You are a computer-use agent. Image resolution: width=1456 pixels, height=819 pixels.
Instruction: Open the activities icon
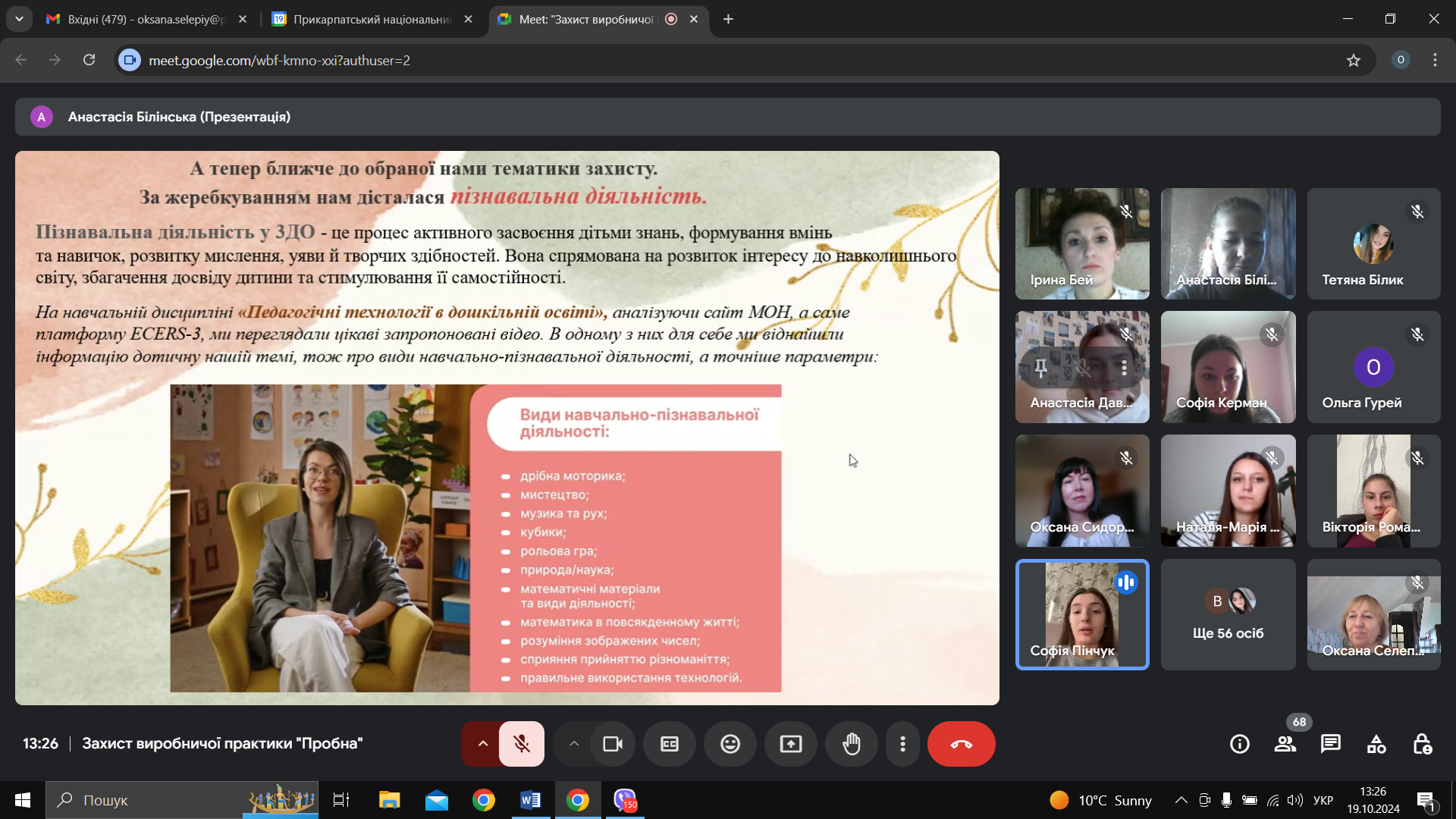1376,744
